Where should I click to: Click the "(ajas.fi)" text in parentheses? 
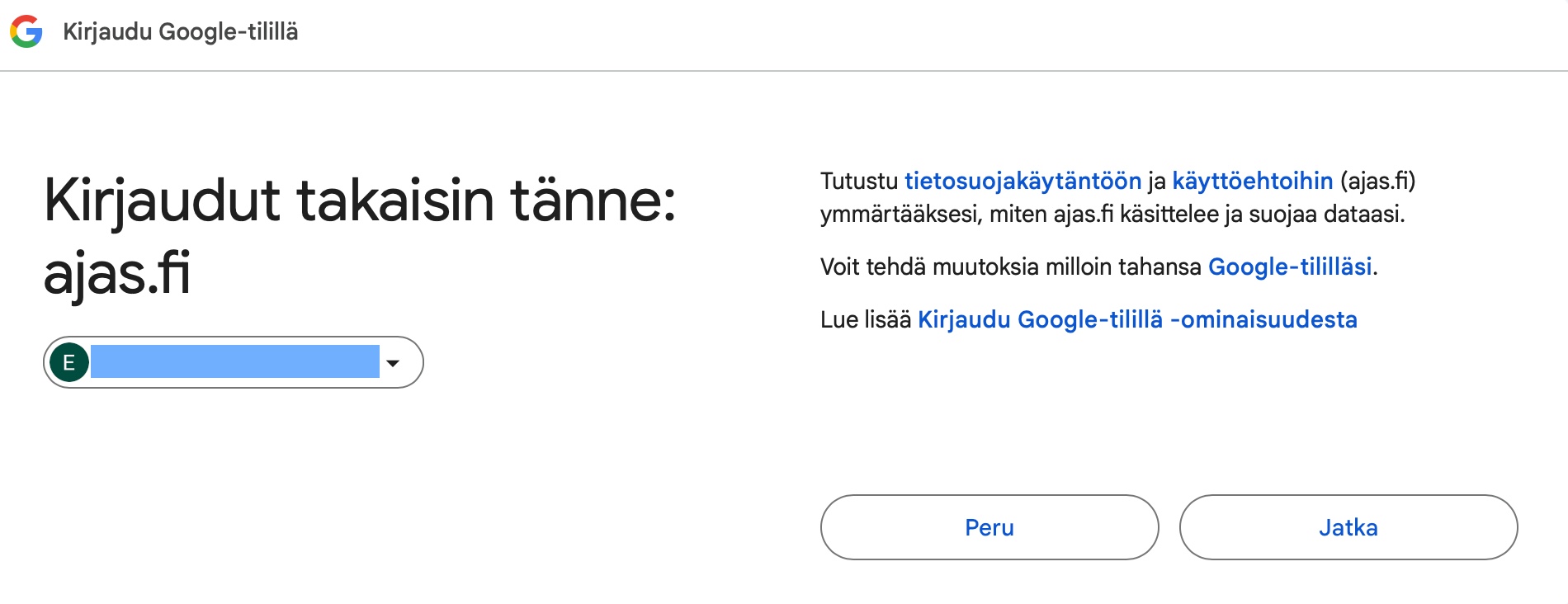[x=1377, y=181]
